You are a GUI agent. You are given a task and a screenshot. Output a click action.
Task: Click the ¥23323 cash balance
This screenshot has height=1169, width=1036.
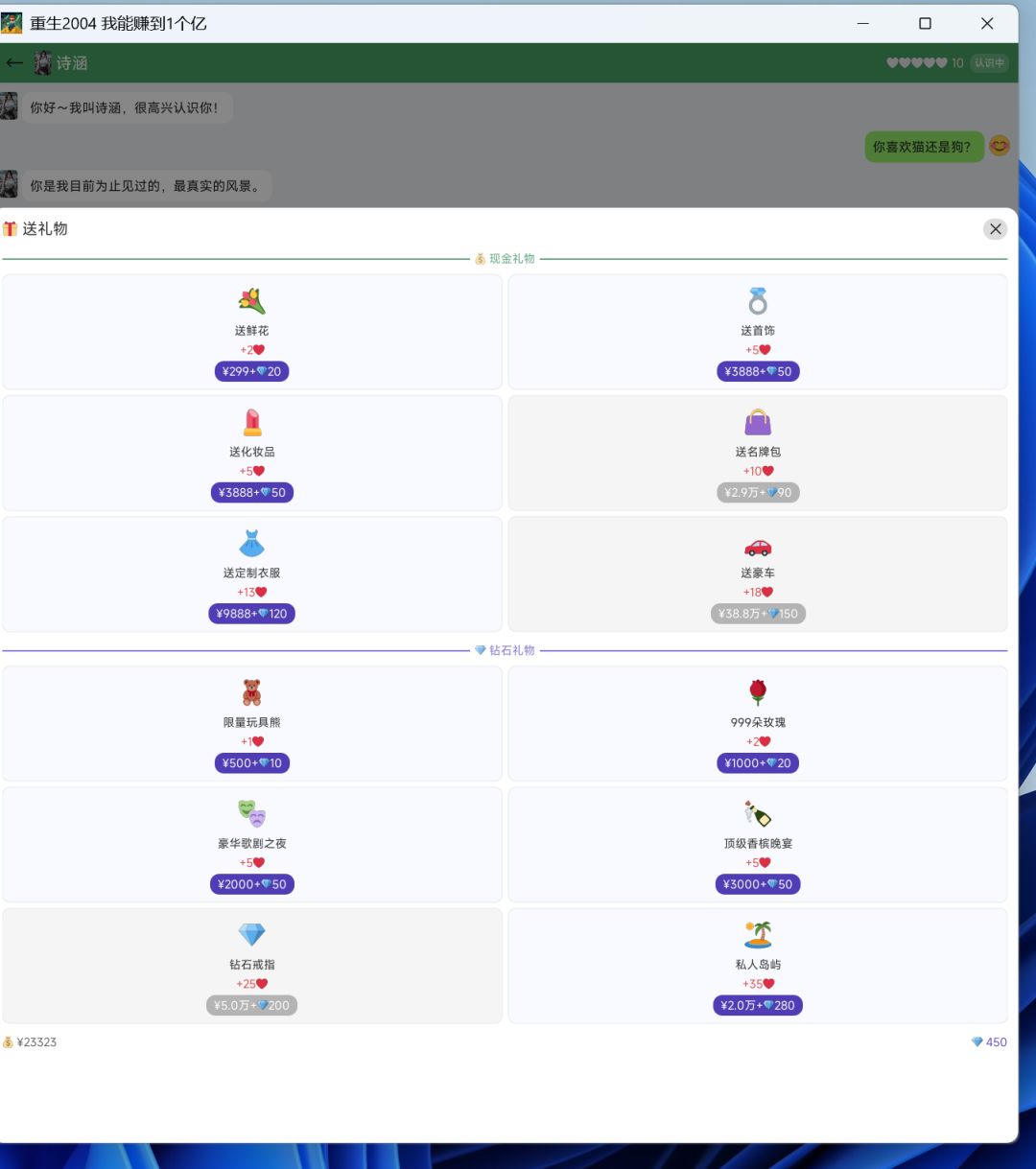(x=30, y=1041)
